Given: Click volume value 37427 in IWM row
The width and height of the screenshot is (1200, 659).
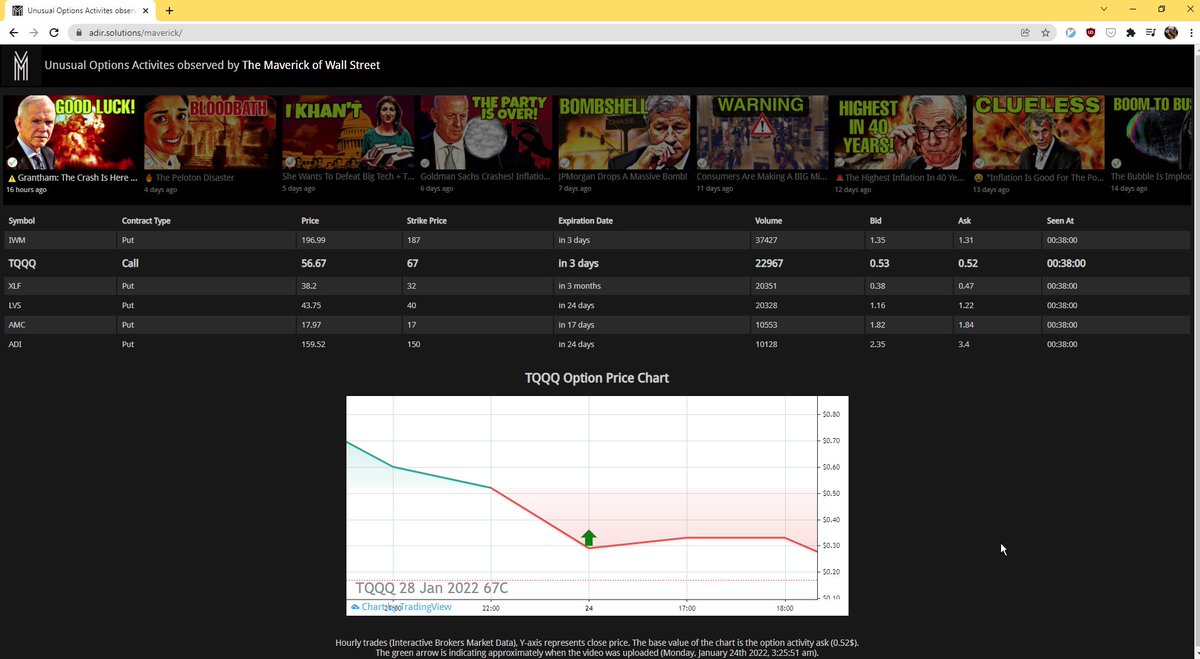Looking at the screenshot, I should tap(767, 240).
